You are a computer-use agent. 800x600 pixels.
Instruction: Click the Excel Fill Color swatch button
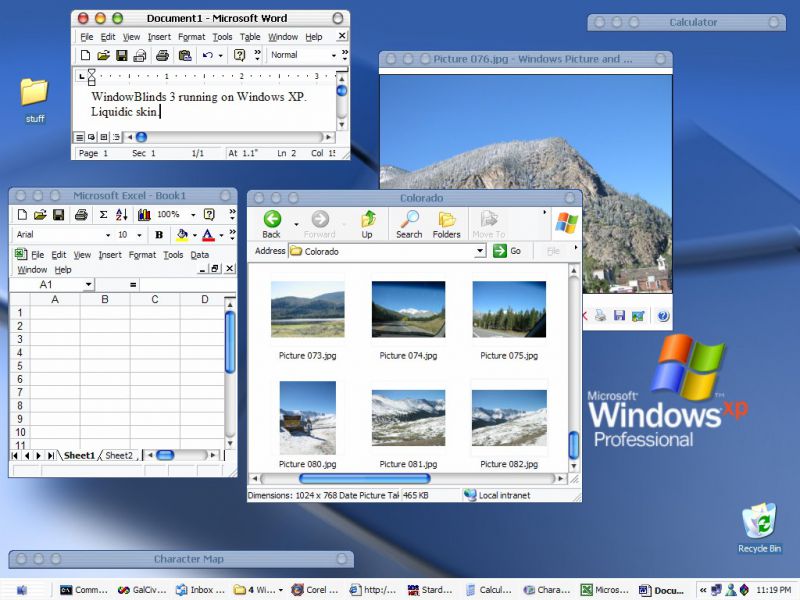click(x=181, y=235)
